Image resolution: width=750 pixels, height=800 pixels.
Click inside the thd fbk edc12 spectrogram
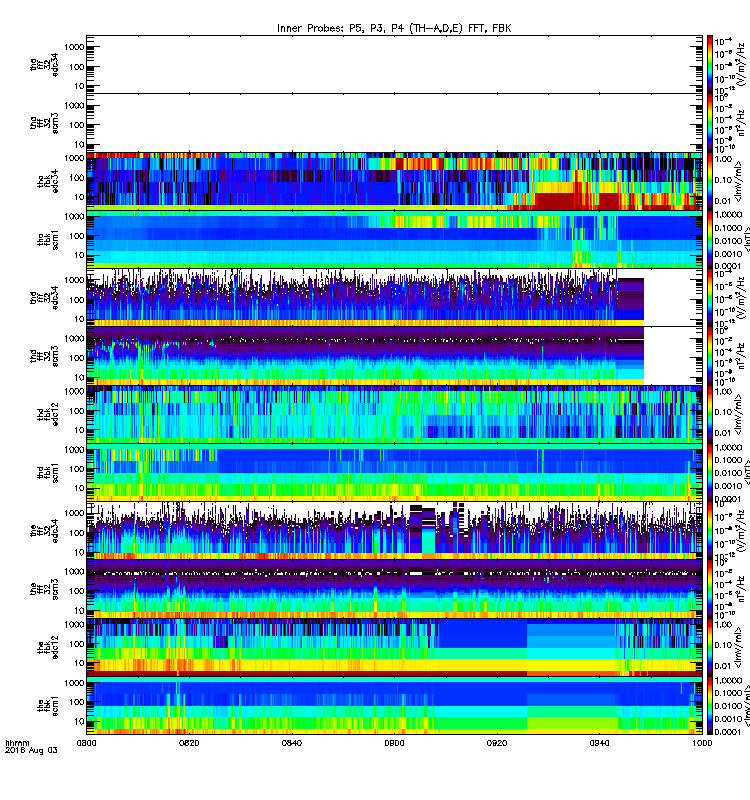click(x=394, y=414)
